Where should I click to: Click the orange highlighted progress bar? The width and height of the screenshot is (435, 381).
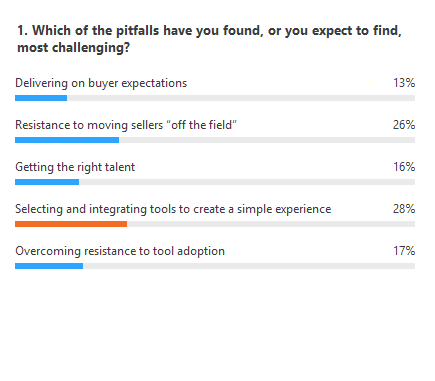click(71, 224)
